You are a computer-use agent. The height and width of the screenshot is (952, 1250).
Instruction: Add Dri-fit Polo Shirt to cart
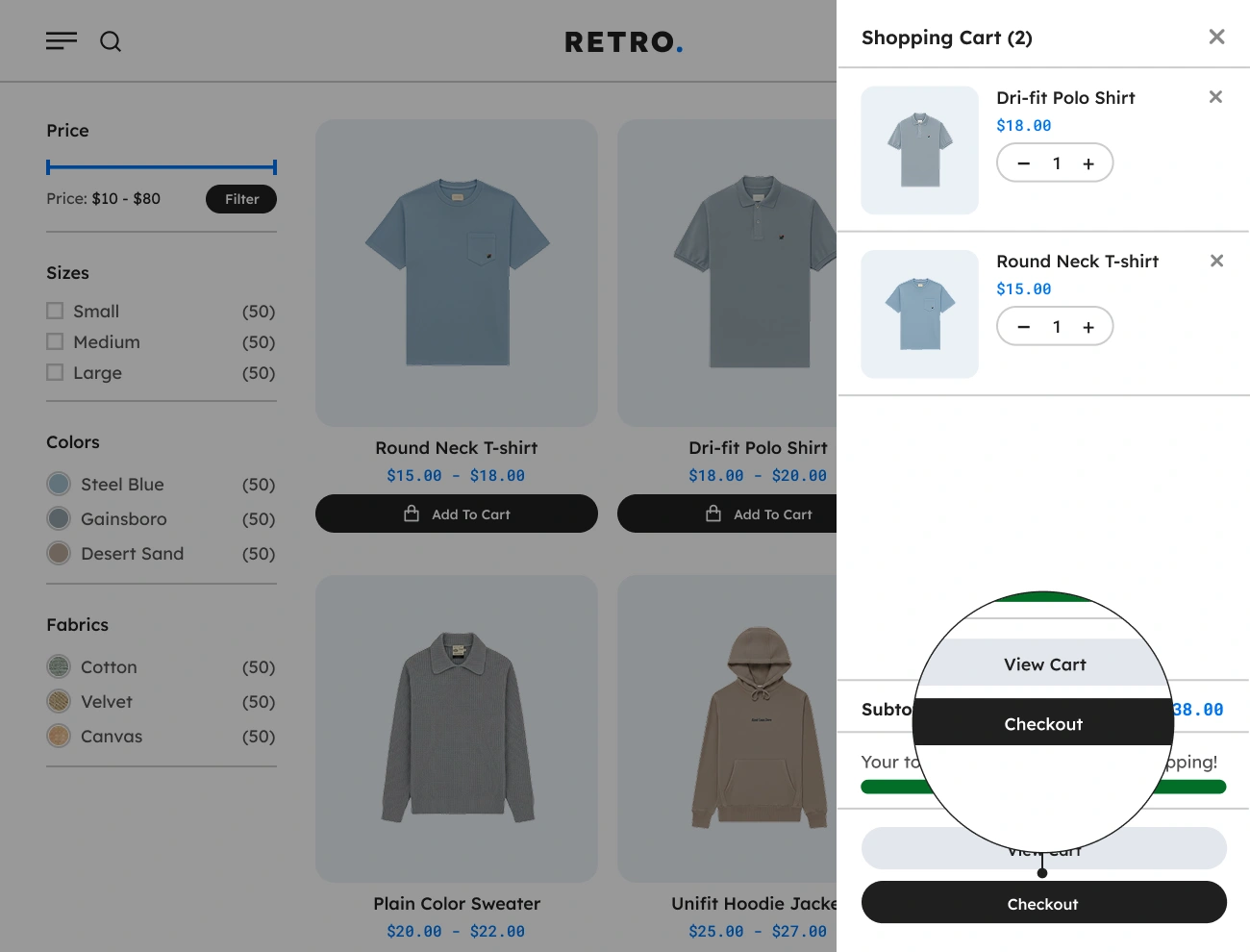[727, 514]
